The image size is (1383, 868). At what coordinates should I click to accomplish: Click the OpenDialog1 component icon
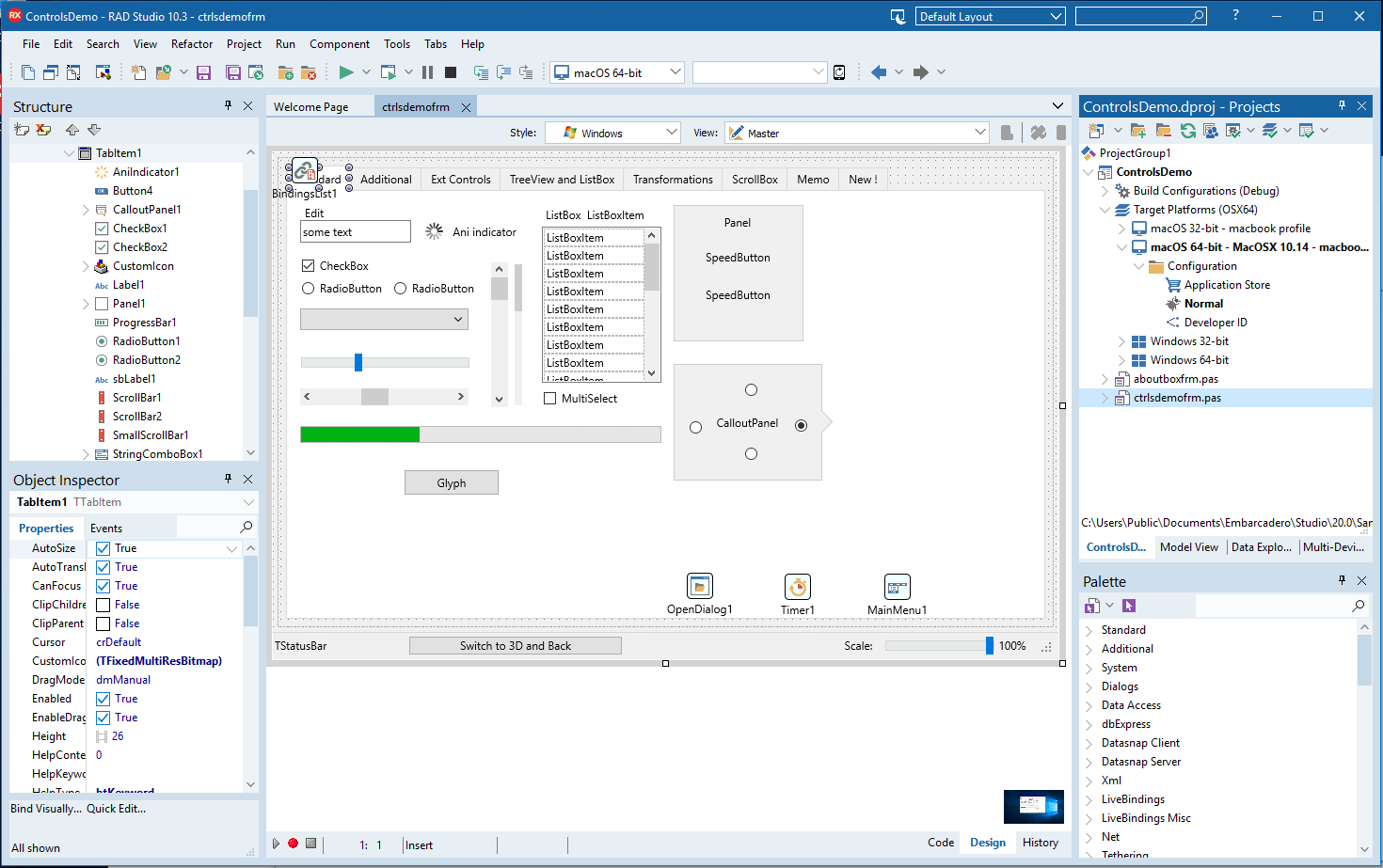click(700, 587)
